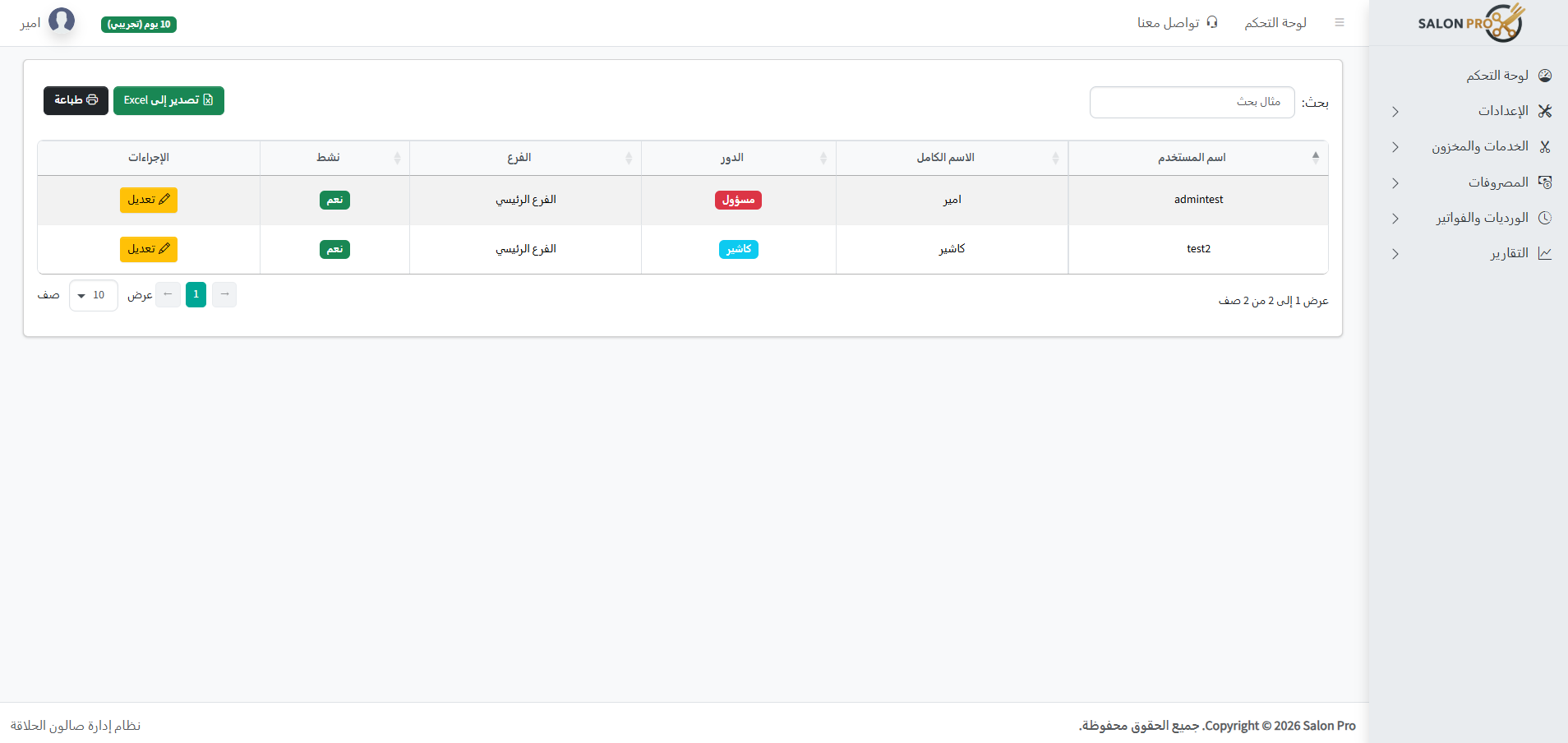The image size is (1568, 743).
Task: Select the scissors icon next to الإعدادات
Action: [x=1545, y=111]
